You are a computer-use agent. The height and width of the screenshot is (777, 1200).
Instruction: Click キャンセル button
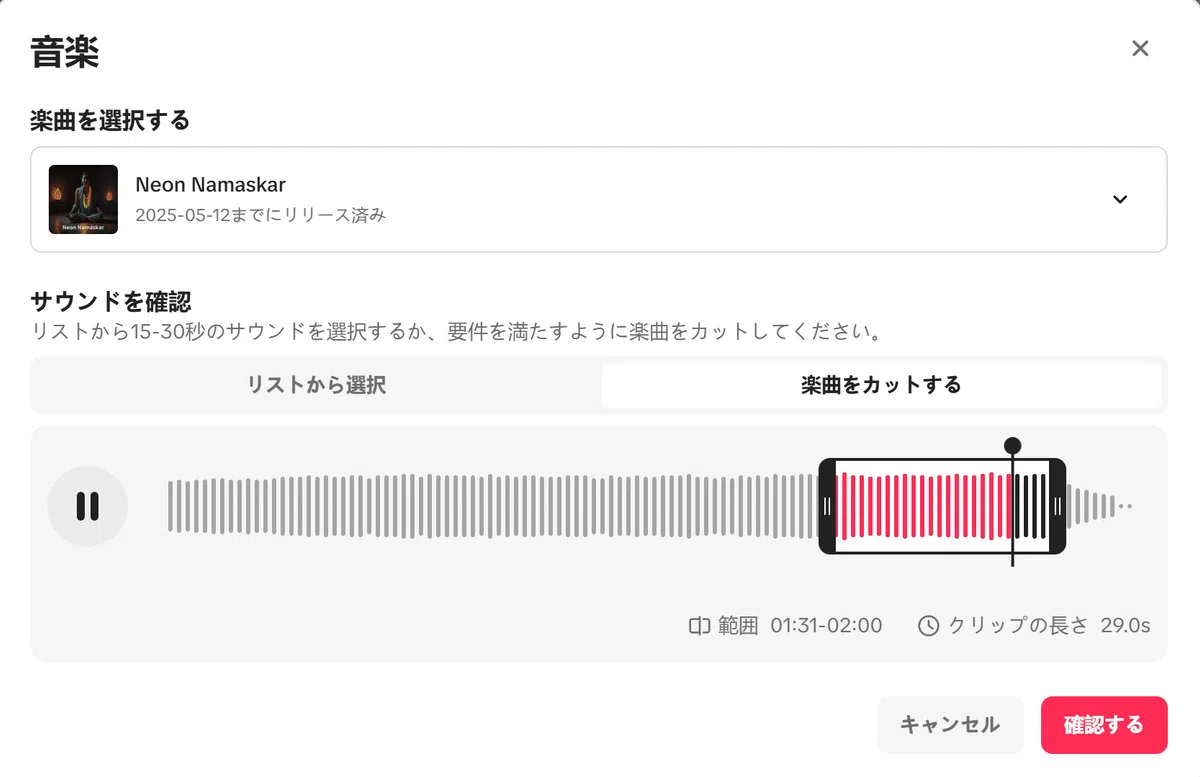pos(950,725)
